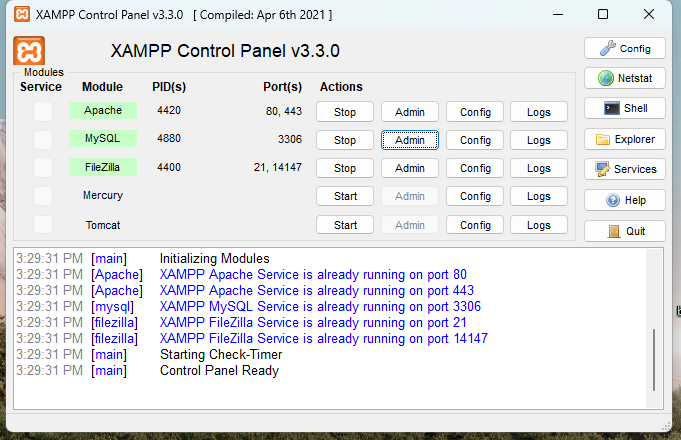681x440 pixels.
Task: Click FileZilla ports 21, 14147
Action: point(278,167)
